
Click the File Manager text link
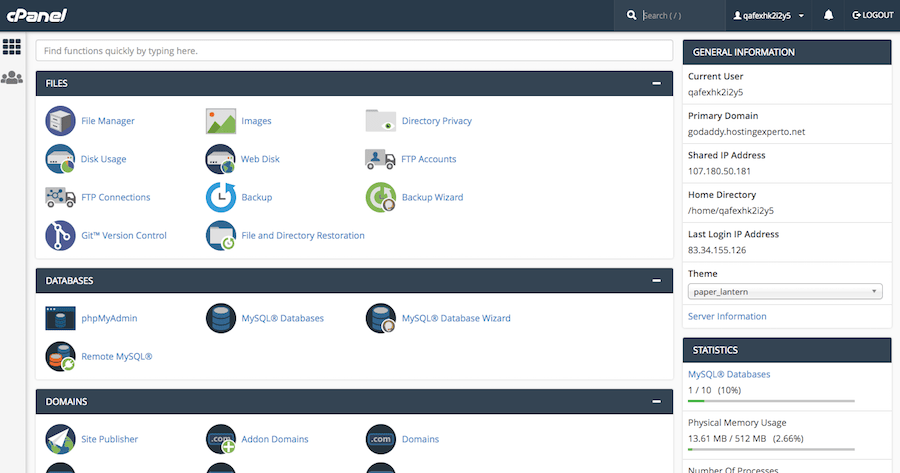click(108, 121)
